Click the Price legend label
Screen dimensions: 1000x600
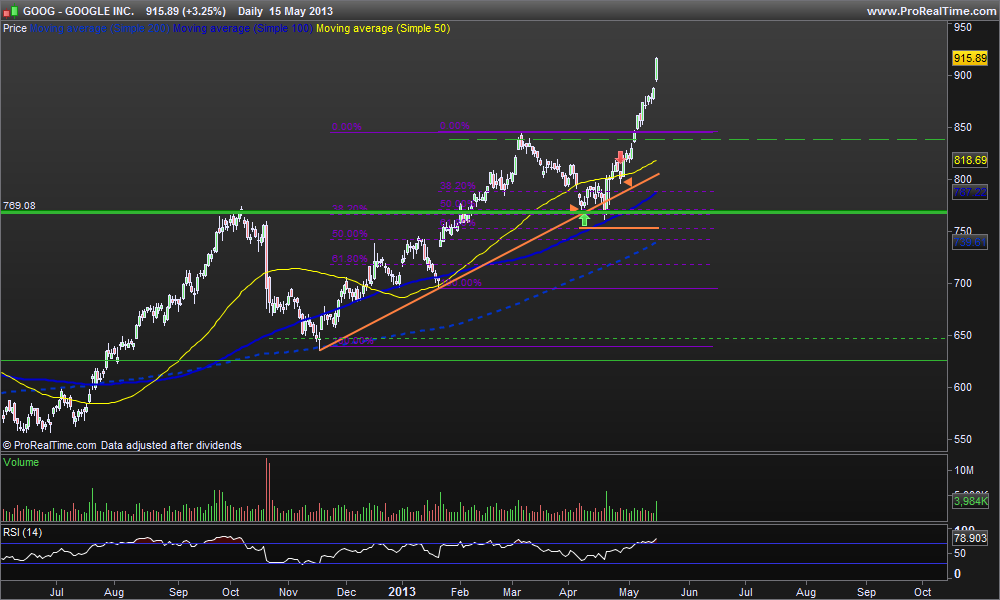coord(15,29)
